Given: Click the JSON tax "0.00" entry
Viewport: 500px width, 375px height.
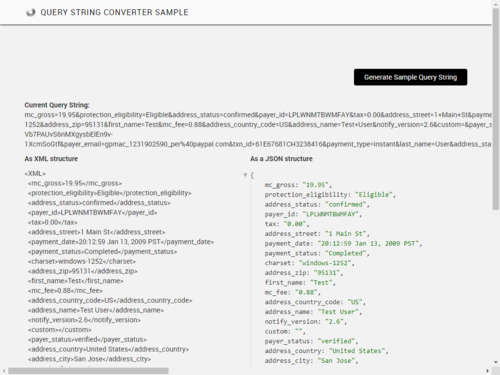Looking at the screenshot, I should tap(287, 224).
